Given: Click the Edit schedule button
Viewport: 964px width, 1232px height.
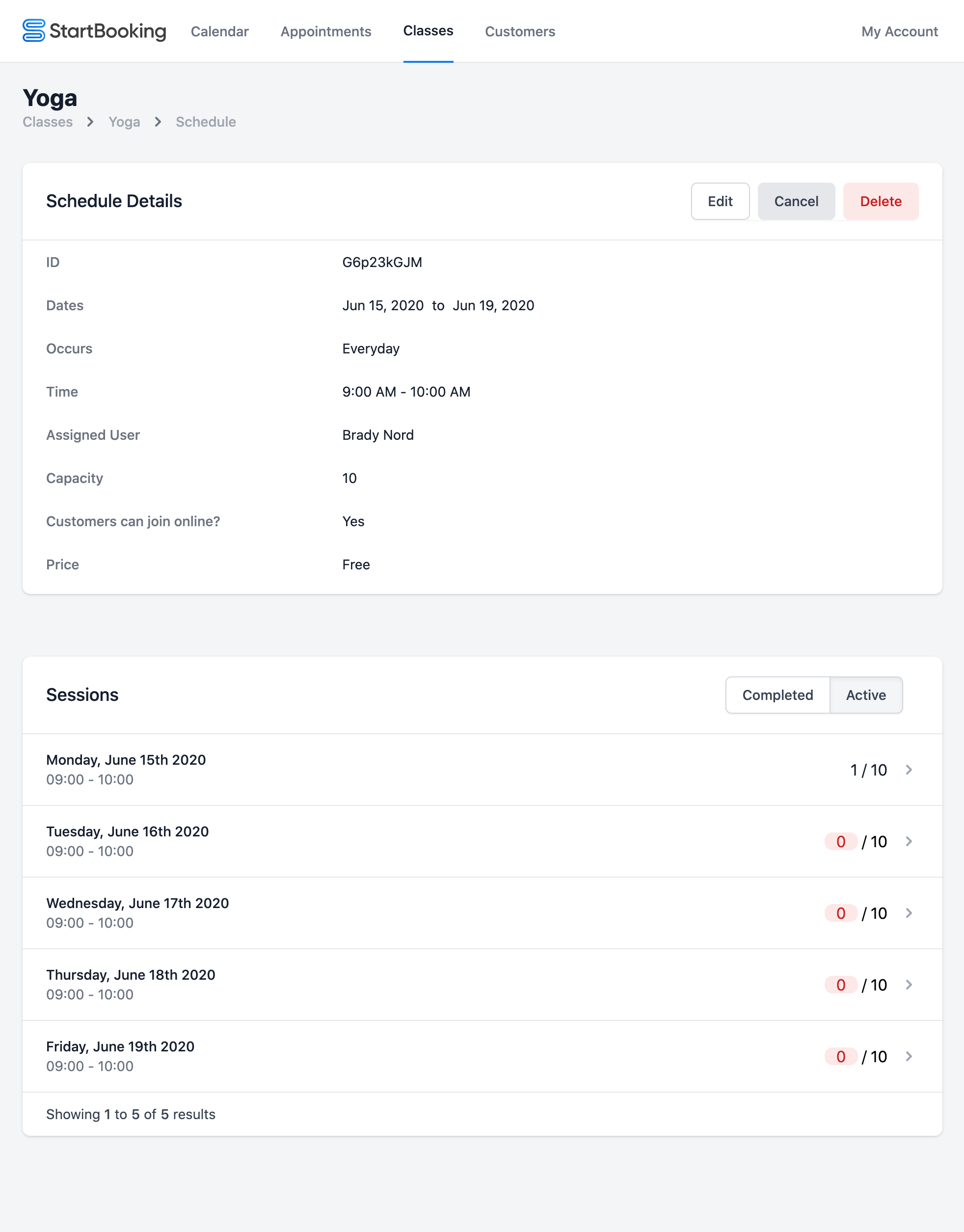Looking at the screenshot, I should [720, 201].
